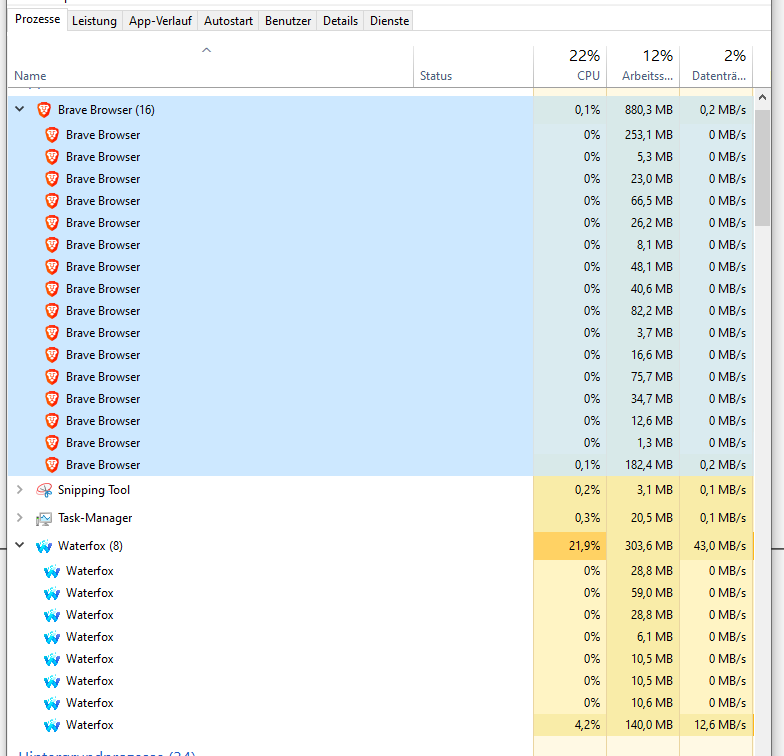Click the Snipping Tool 3,1 MB value
784x756 pixels.
coord(654,490)
